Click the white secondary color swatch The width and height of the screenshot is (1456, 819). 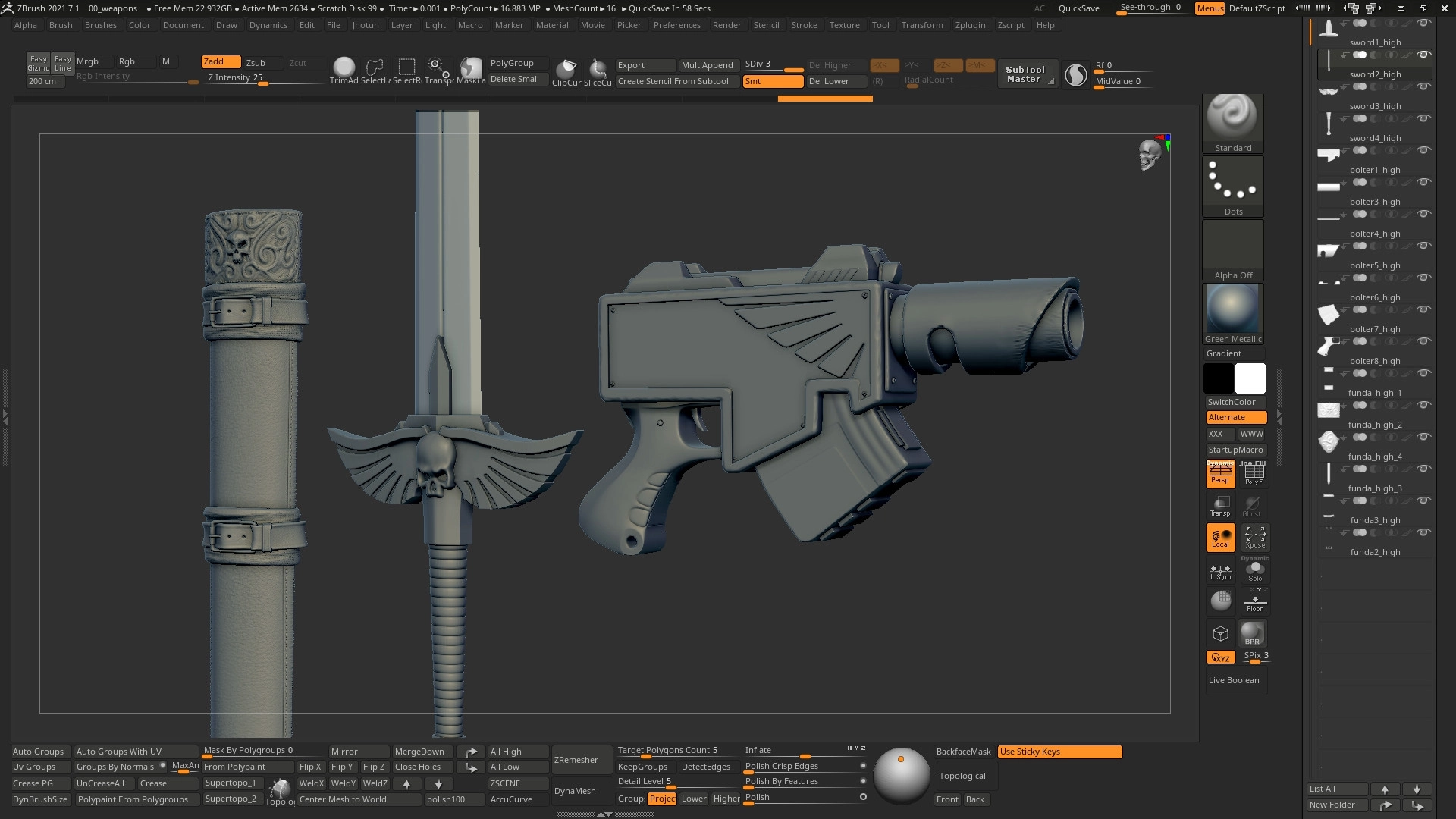(1250, 378)
